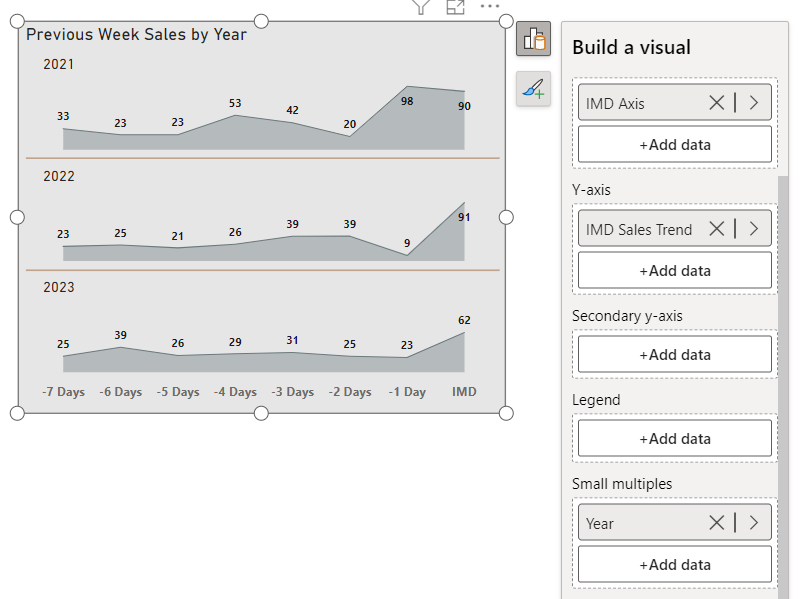
Task: Expand the IMD Axis field chevron
Action: tap(753, 102)
